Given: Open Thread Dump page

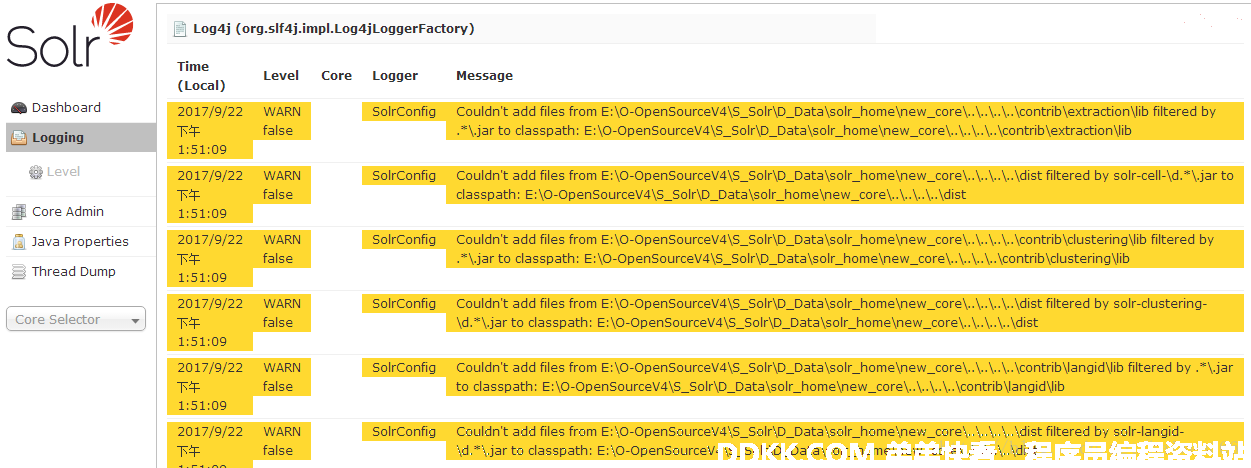Looking at the screenshot, I should tap(73, 272).
